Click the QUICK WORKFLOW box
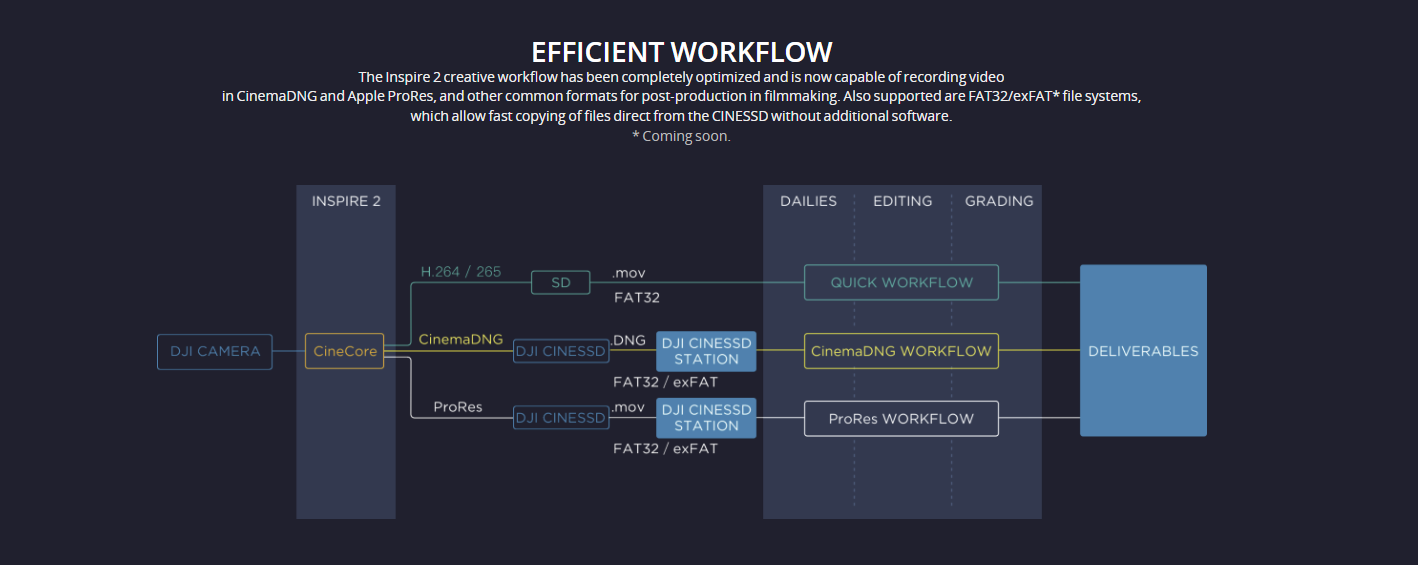1418x565 pixels. coord(901,283)
